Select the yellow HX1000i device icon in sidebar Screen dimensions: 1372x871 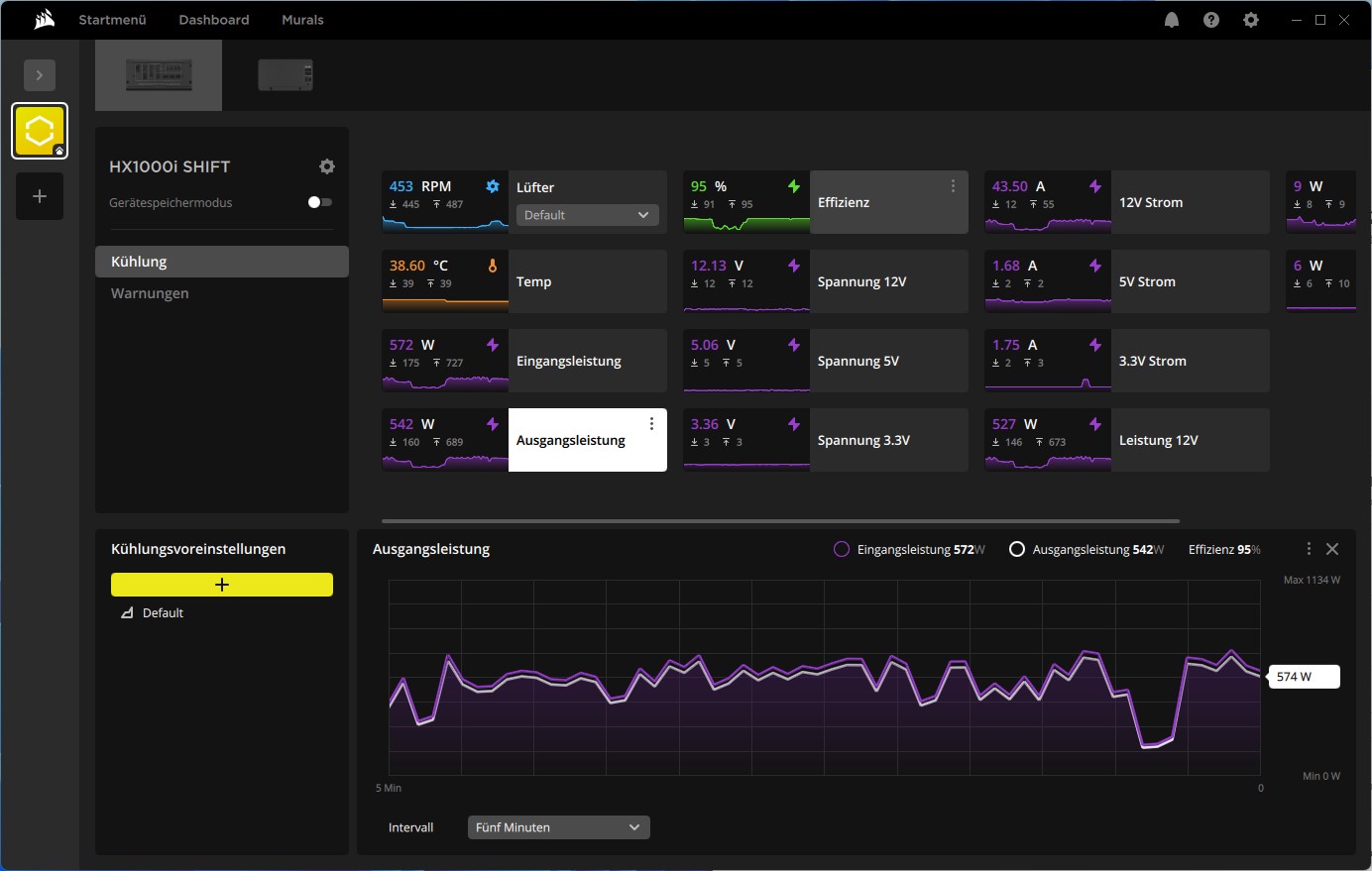pyautogui.click(x=40, y=130)
